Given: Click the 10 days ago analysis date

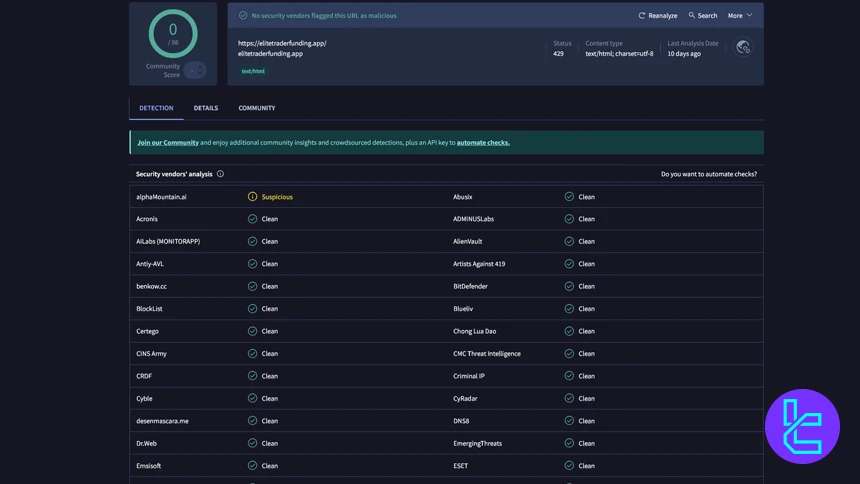Looking at the screenshot, I should 684,54.
